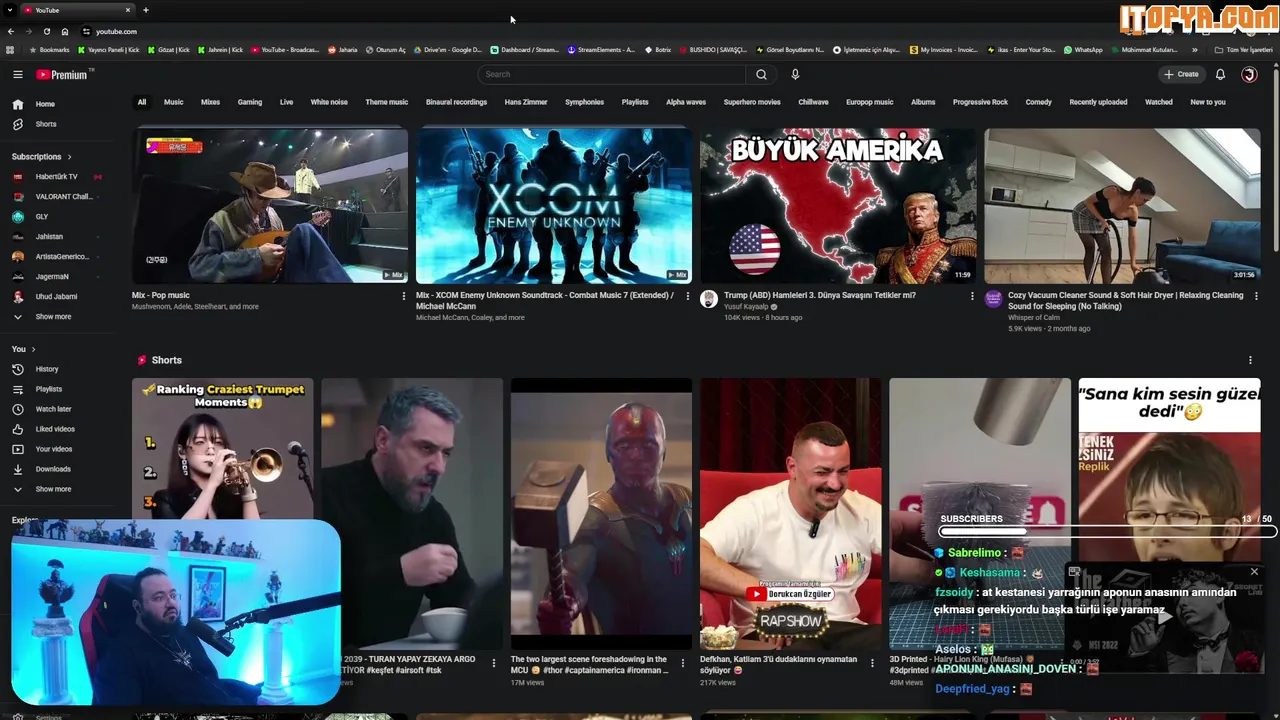The width and height of the screenshot is (1280, 720).
Task: Open options for Trump Hamleleri video
Action: pos(972,296)
